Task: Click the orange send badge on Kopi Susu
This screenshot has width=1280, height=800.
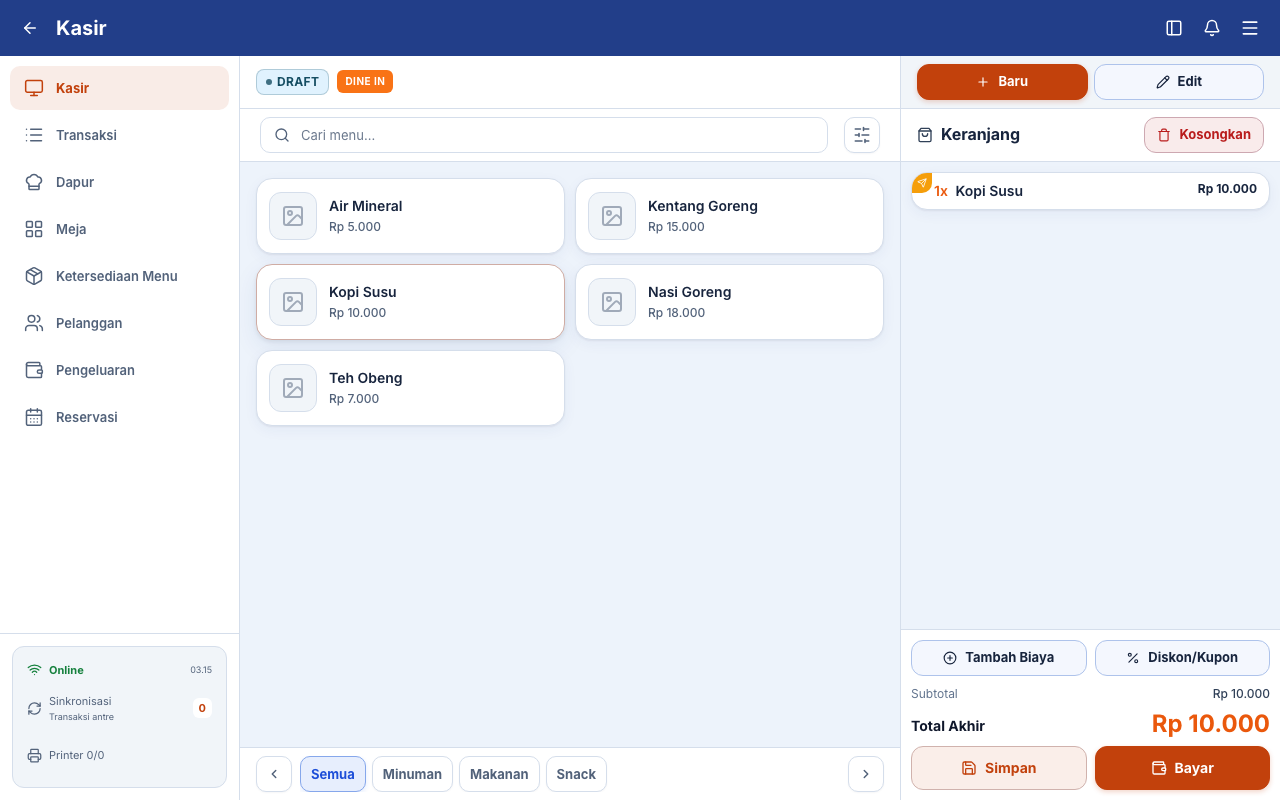Action: coord(922,183)
